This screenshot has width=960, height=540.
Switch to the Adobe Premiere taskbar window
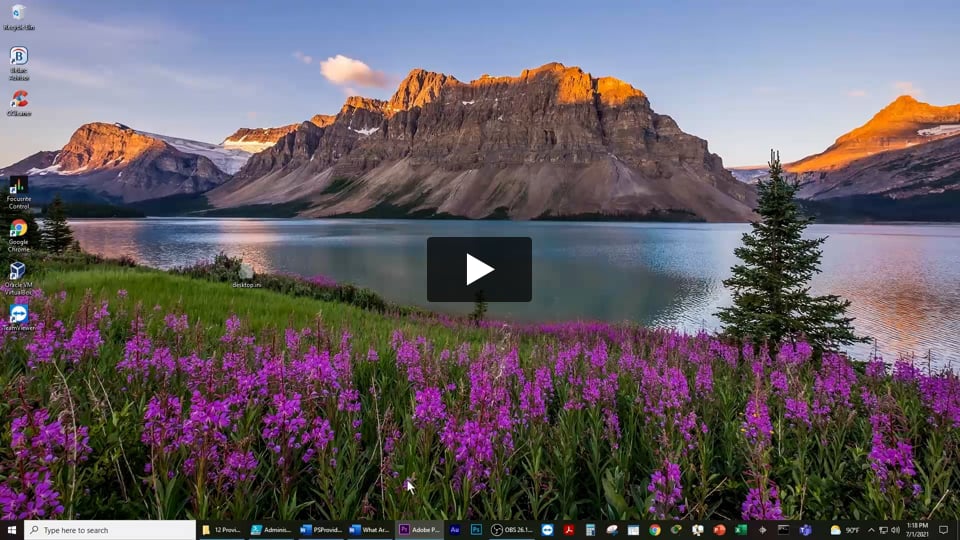pos(419,530)
